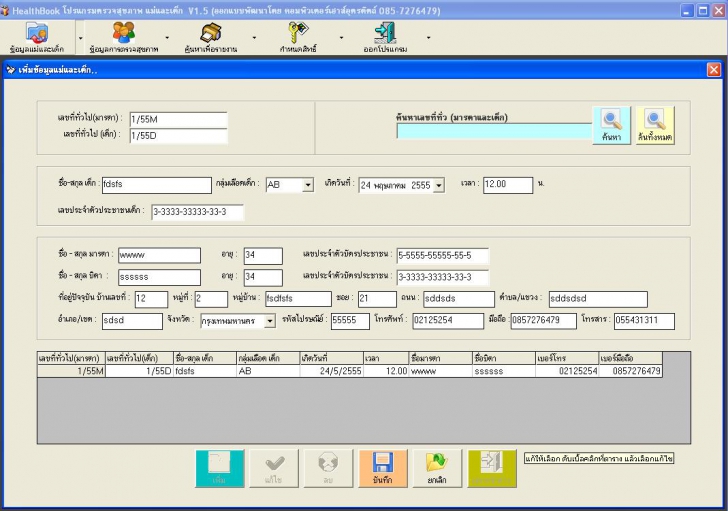Open the dropdown arrow beside mother and child menu

(80, 38)
